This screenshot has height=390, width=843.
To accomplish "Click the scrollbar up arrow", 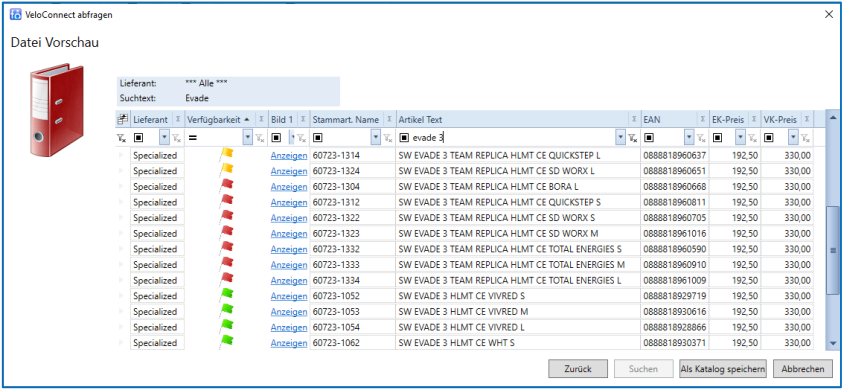I will coord(833,117).
